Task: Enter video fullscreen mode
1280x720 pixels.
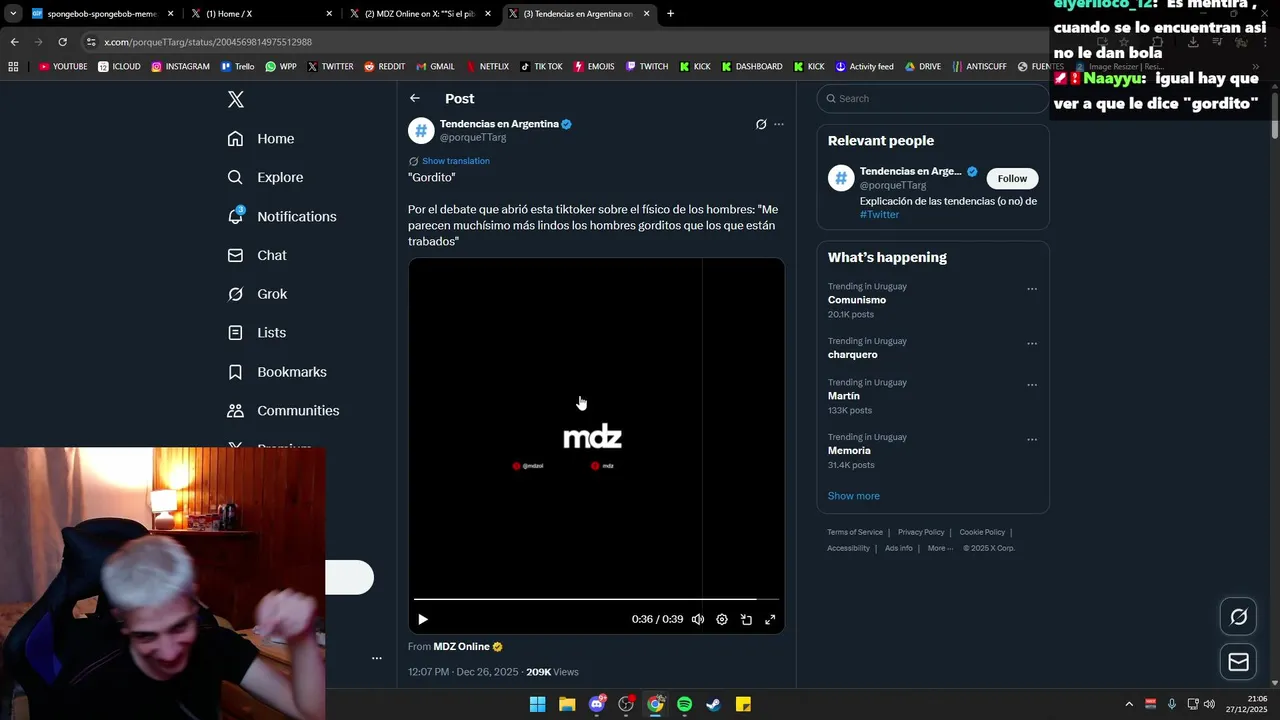Action: 770,620
